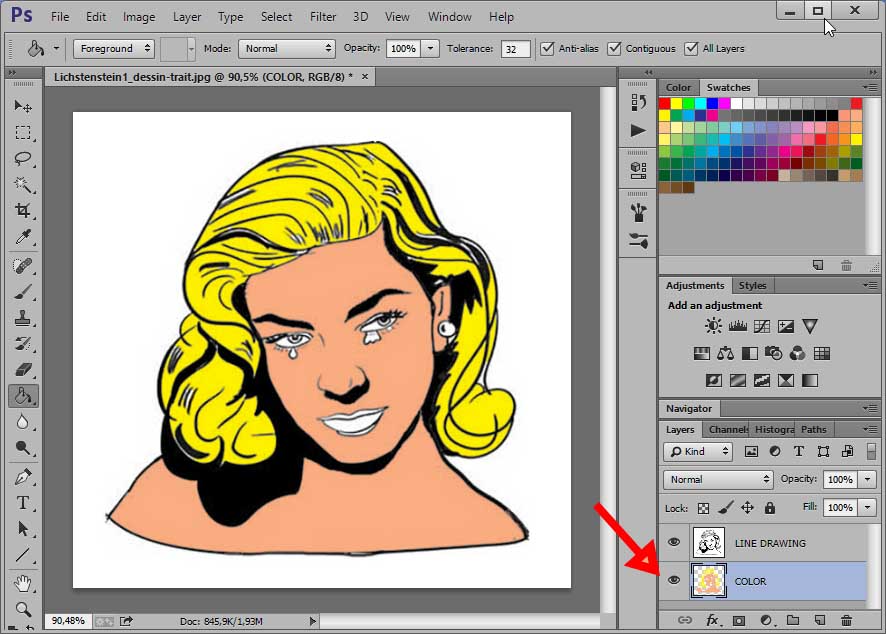Add layer mask icon
The width and height of the screenshot is (886, 634).
pyautogui.click(x=739, y=620)
